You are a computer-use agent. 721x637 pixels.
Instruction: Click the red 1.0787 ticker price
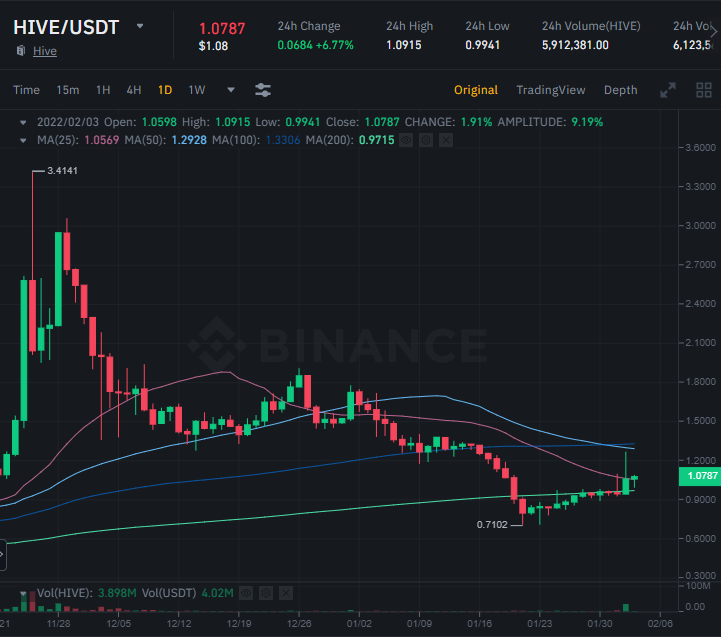pyautogui.click(x=222, y=29)
